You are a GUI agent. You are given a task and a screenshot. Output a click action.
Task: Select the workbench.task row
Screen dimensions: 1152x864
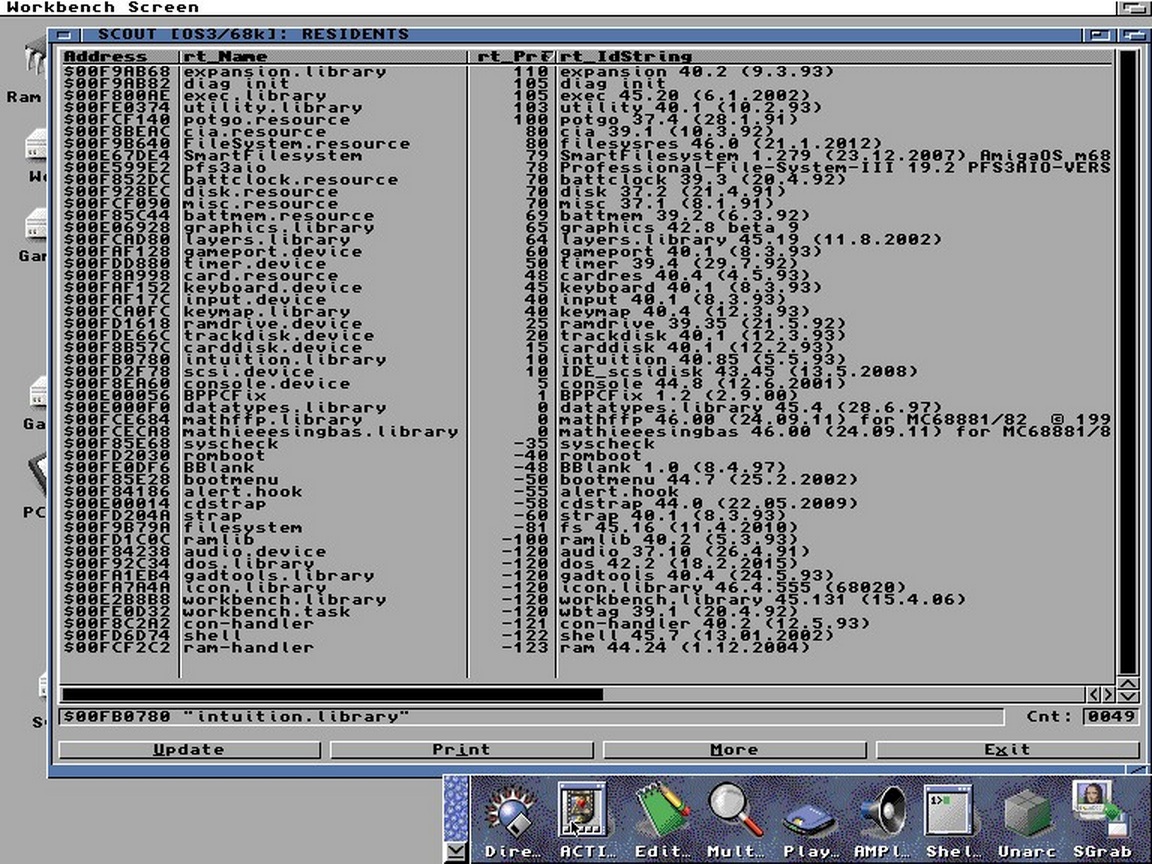click(586, 611)
